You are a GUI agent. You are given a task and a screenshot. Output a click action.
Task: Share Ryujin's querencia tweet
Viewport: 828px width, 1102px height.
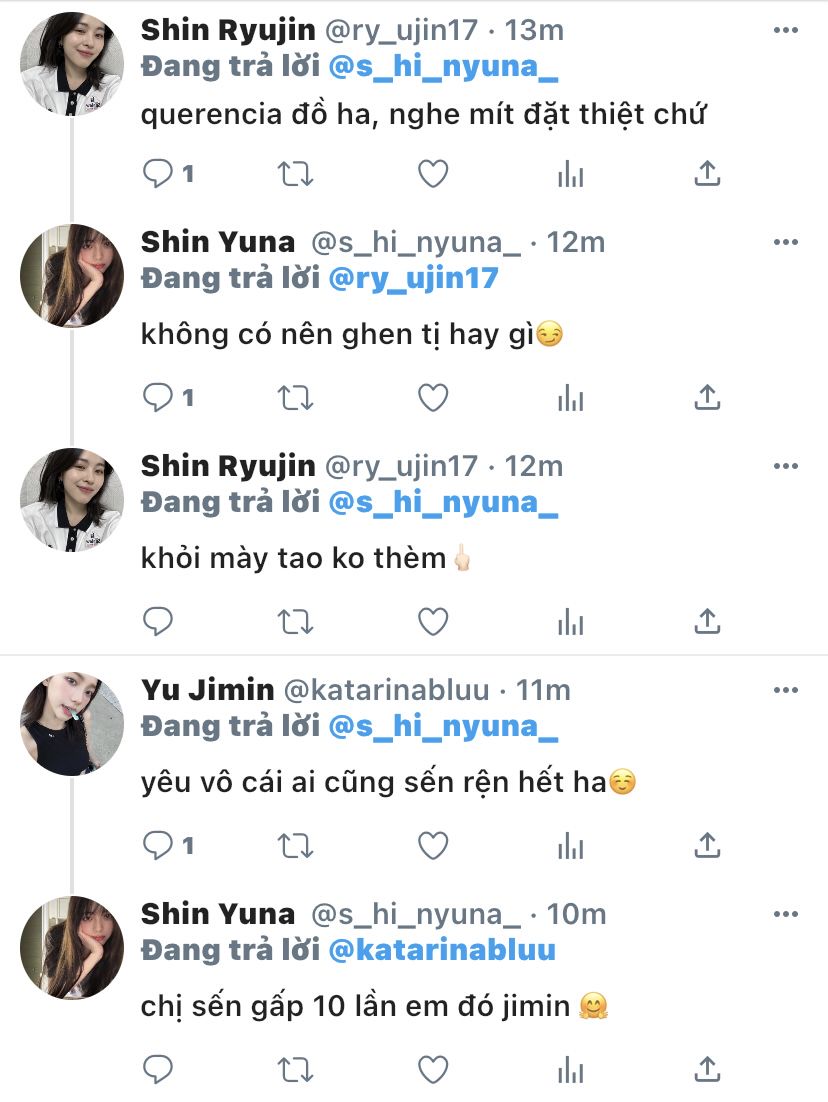click(707, 175)
